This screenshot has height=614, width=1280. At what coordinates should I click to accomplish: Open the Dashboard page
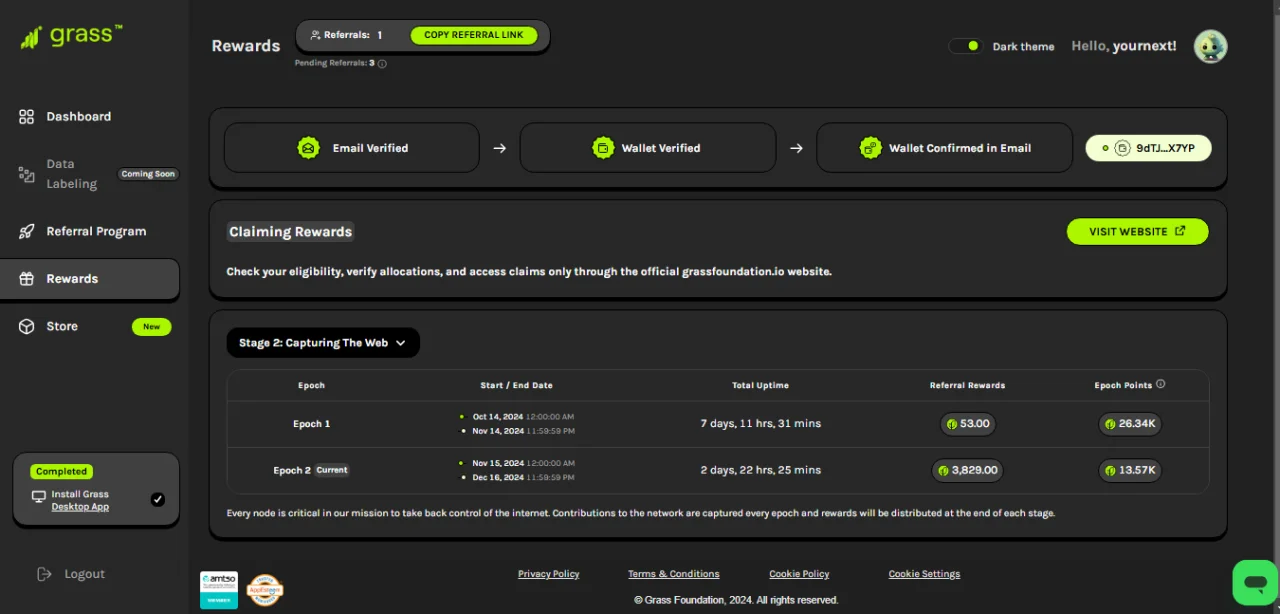[x=78, y=117]
